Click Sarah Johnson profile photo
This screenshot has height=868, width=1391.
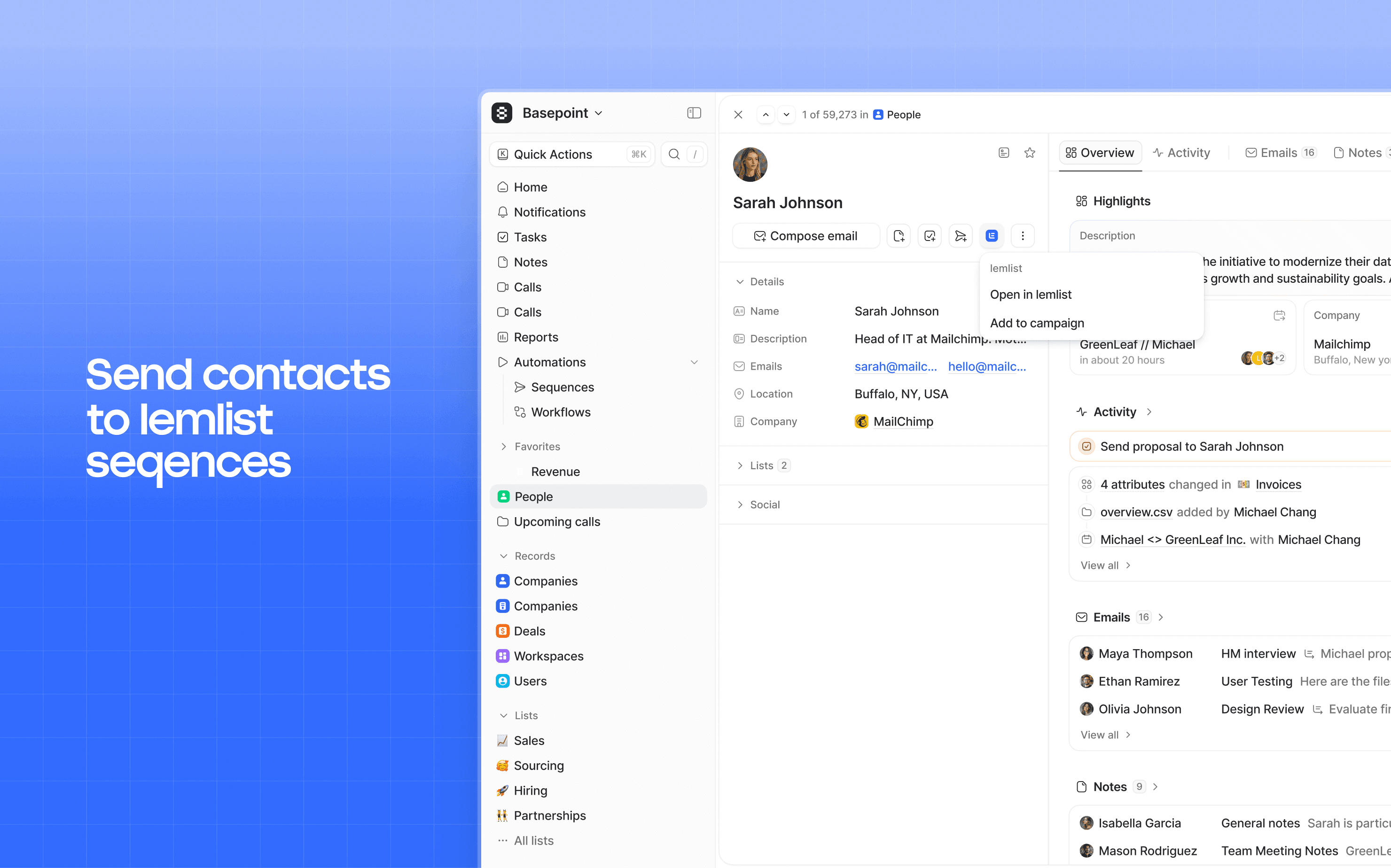pos(750,165)
